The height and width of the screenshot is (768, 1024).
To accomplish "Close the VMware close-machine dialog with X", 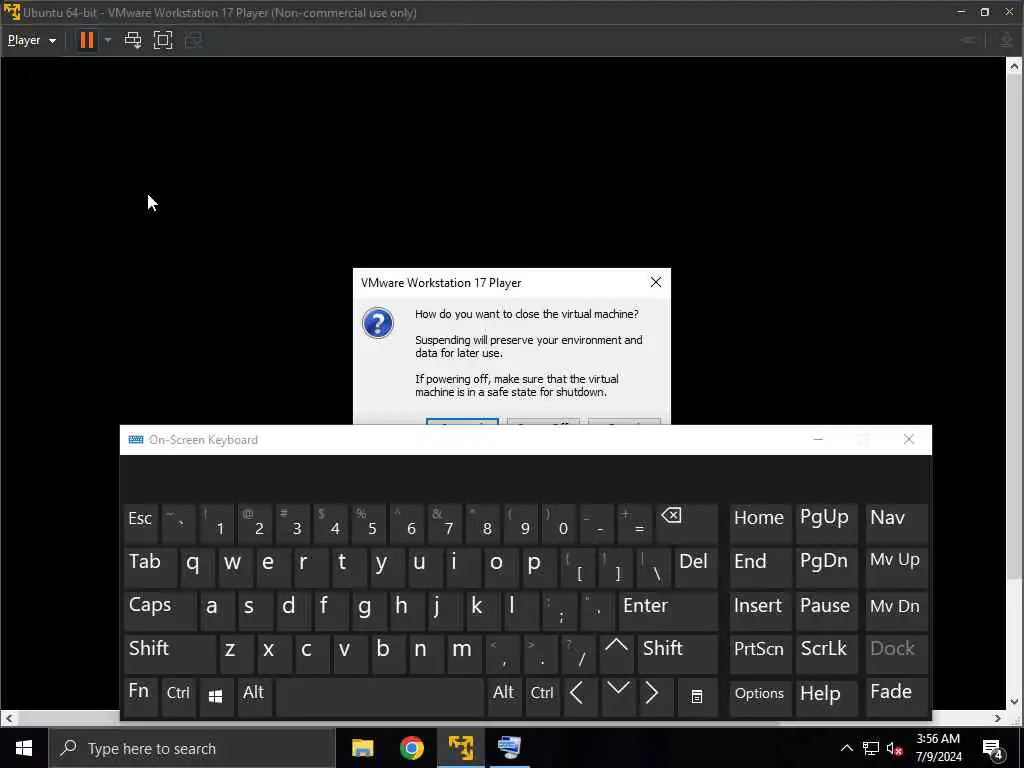I will click(656, 282).
